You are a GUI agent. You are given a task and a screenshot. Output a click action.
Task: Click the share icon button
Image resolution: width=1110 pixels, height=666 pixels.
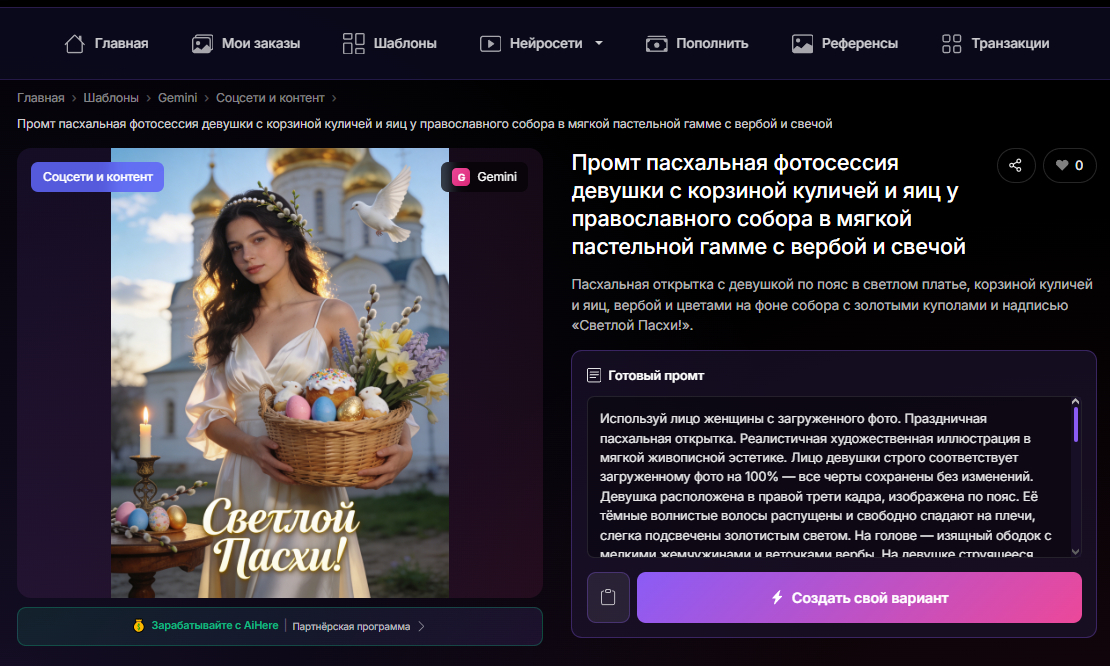[x=1016, y=166]
